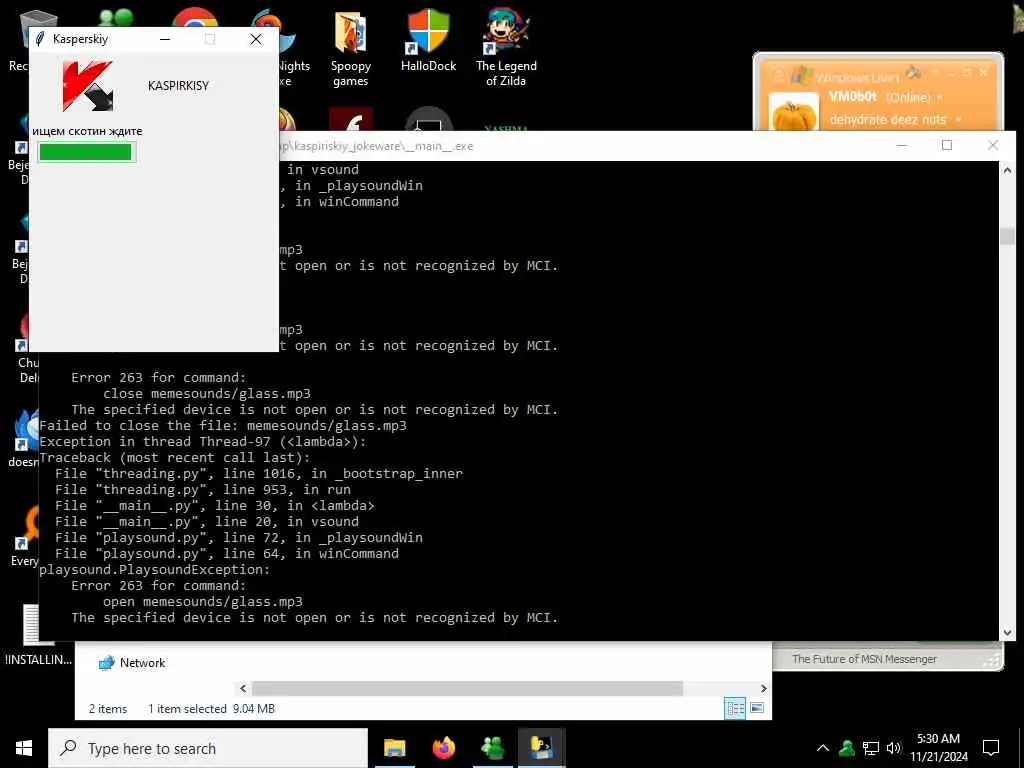
Task: Open the !INSTALLIN... text file icon
Action: point(38,633)
